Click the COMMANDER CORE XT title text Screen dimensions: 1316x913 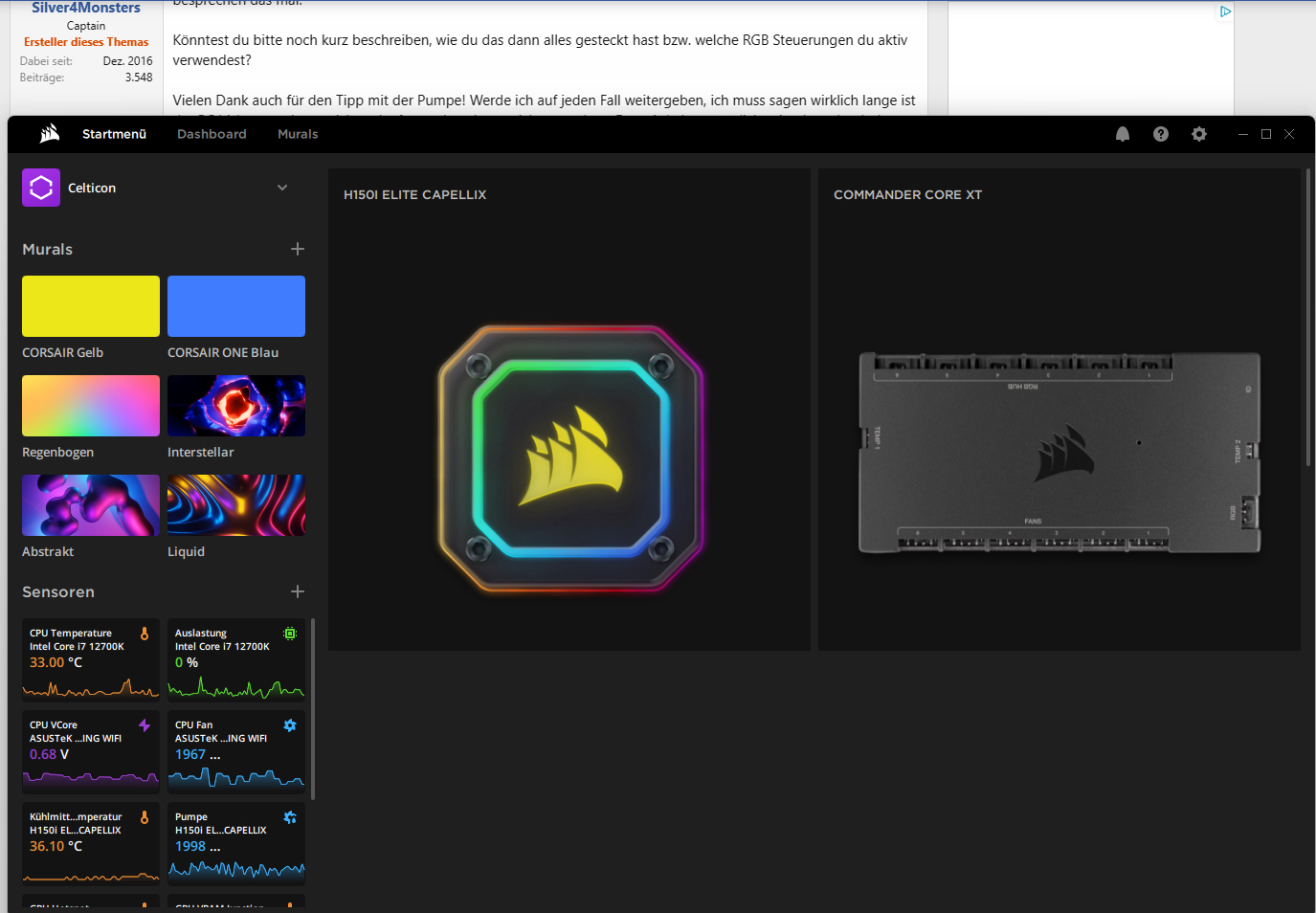coord(907,194)
